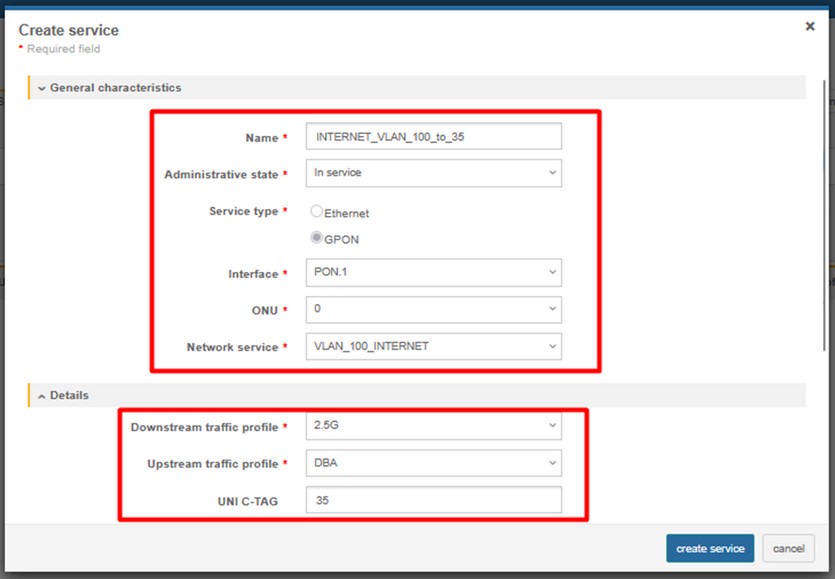
Task: Click the UNI C-TAG input field
Action: (x=432, y=500)
